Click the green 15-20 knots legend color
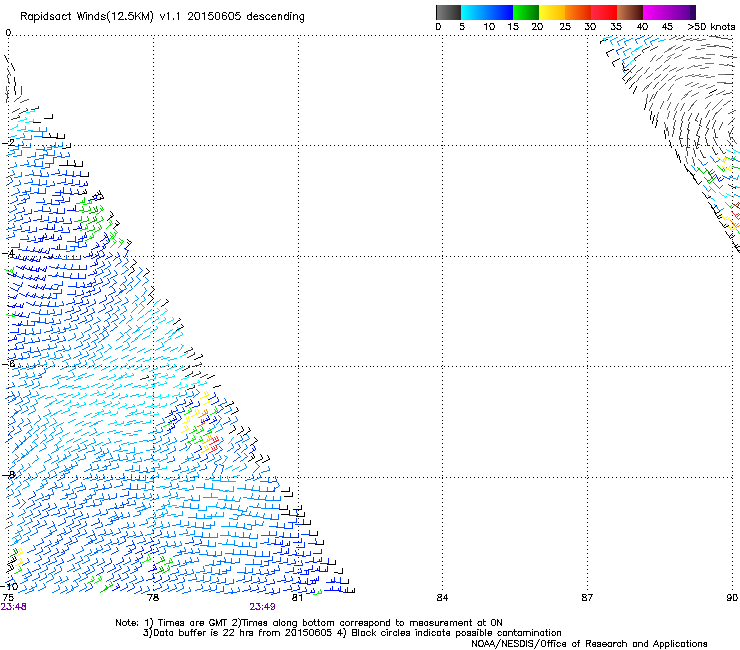The image size is (740, 650). pos(526,12)
